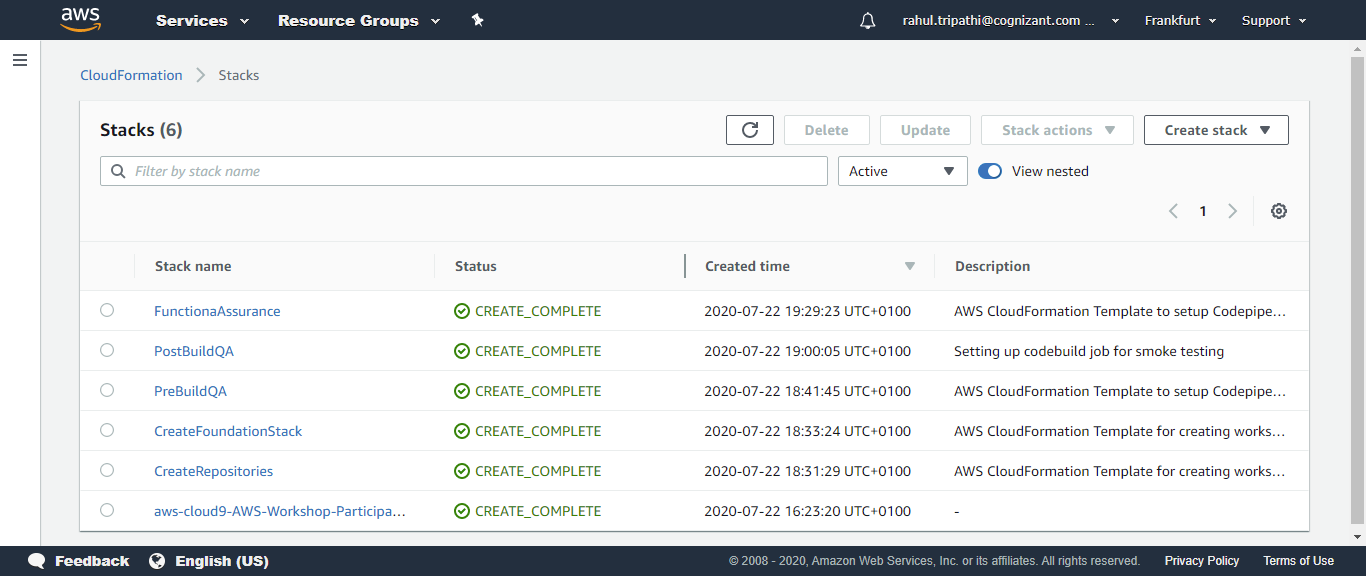Screen dimensions: 1366x576
Task: Click the CloudFormation breadcrumb link
Action: tap(131, 75)
